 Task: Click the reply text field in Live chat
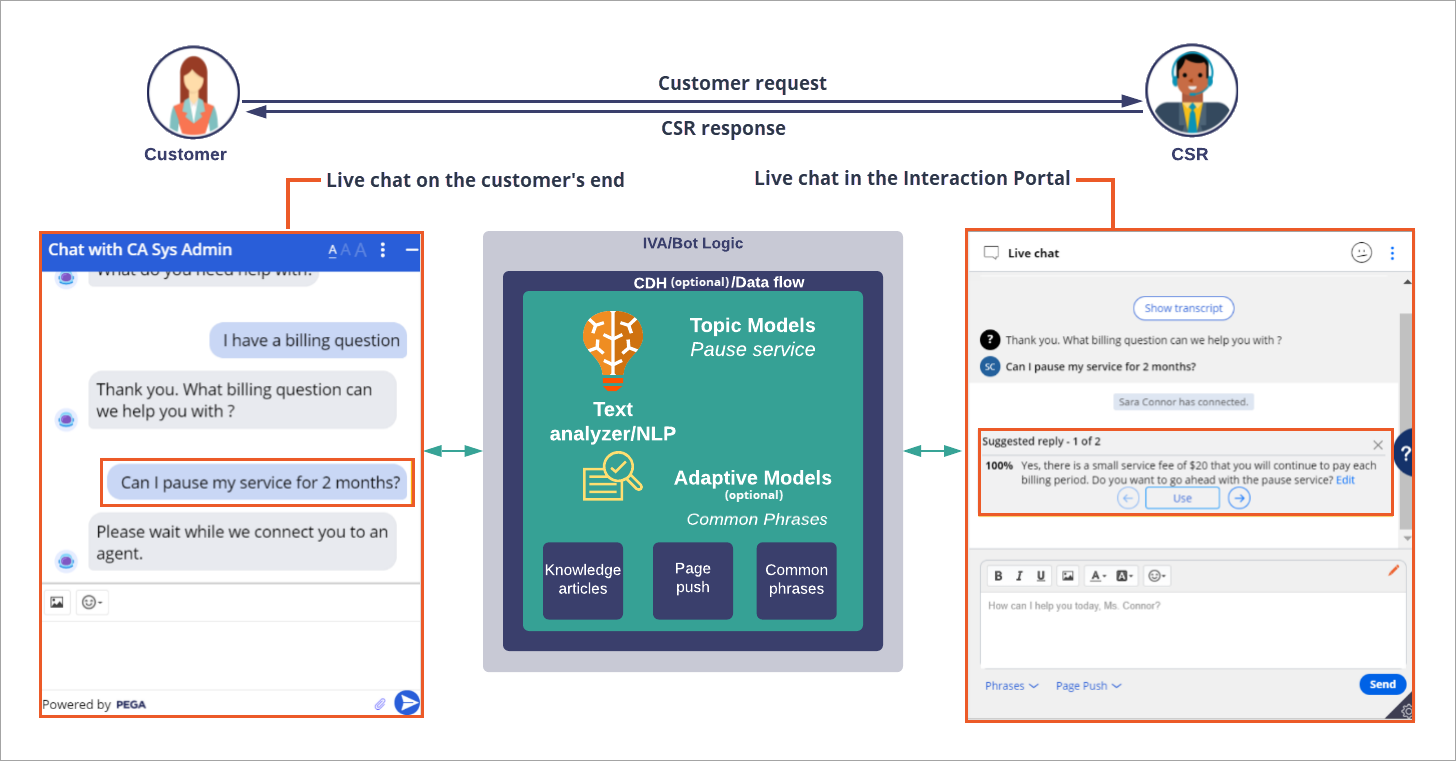point(1192,630)
